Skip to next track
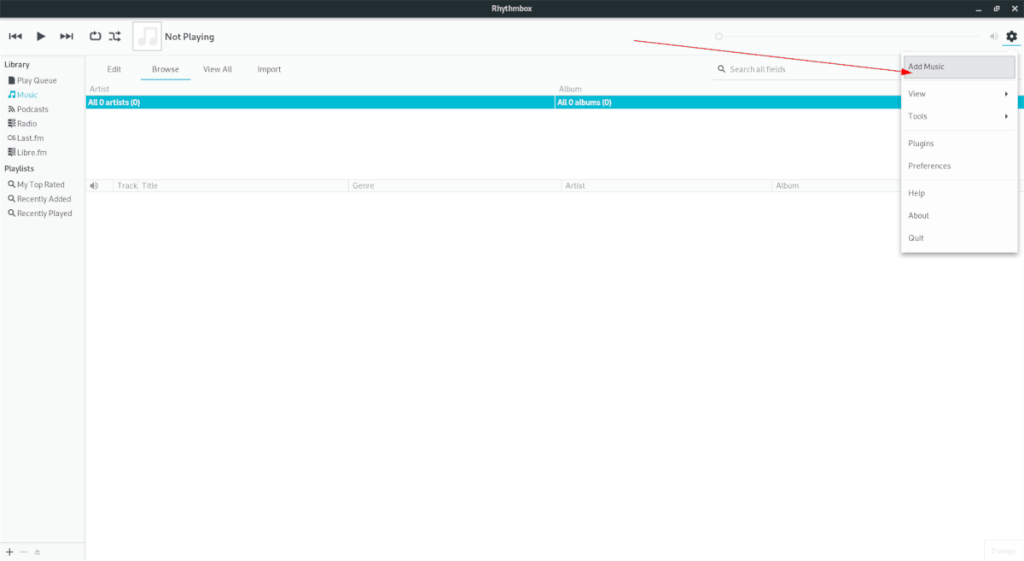This screenshot has height=561, width=1024. (x=67, y=36)
